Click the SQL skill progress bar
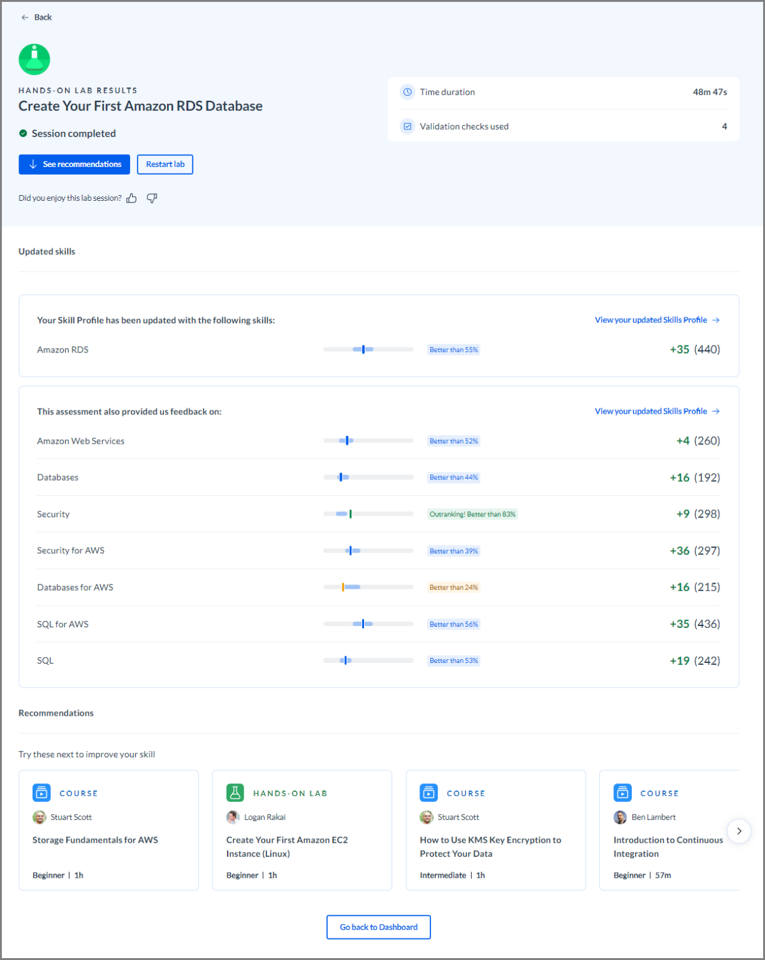The height and width of the screenshot is (960, 765). pyautogui.click(x=368, y=661)
